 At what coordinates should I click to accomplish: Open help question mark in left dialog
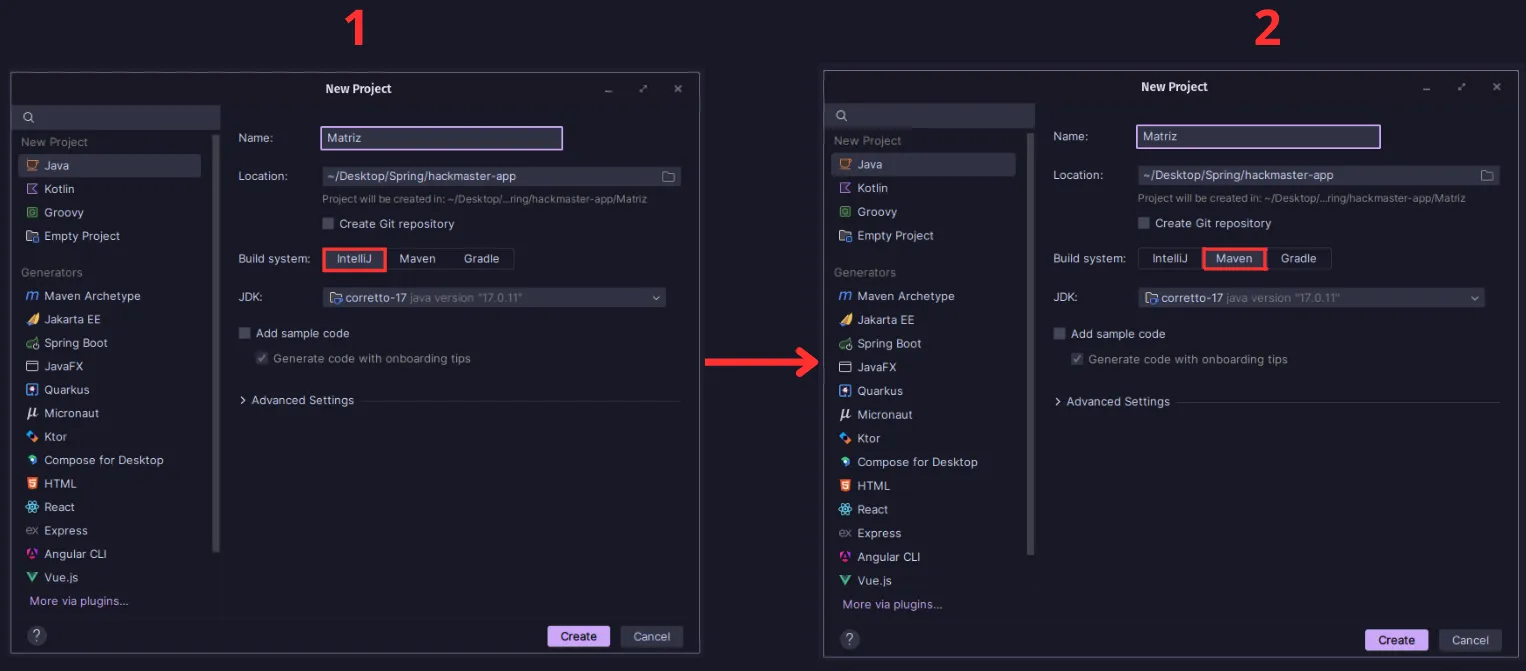click(37, 636)
